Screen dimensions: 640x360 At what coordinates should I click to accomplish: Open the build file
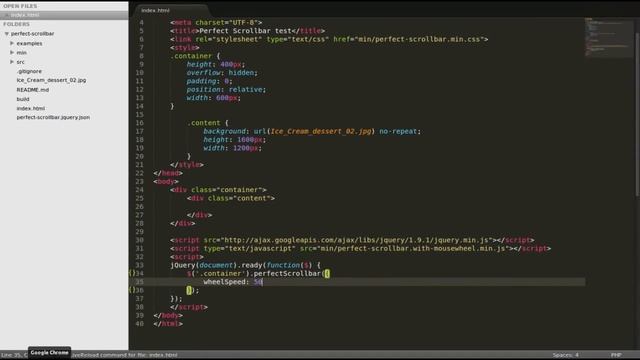(23, 99)
